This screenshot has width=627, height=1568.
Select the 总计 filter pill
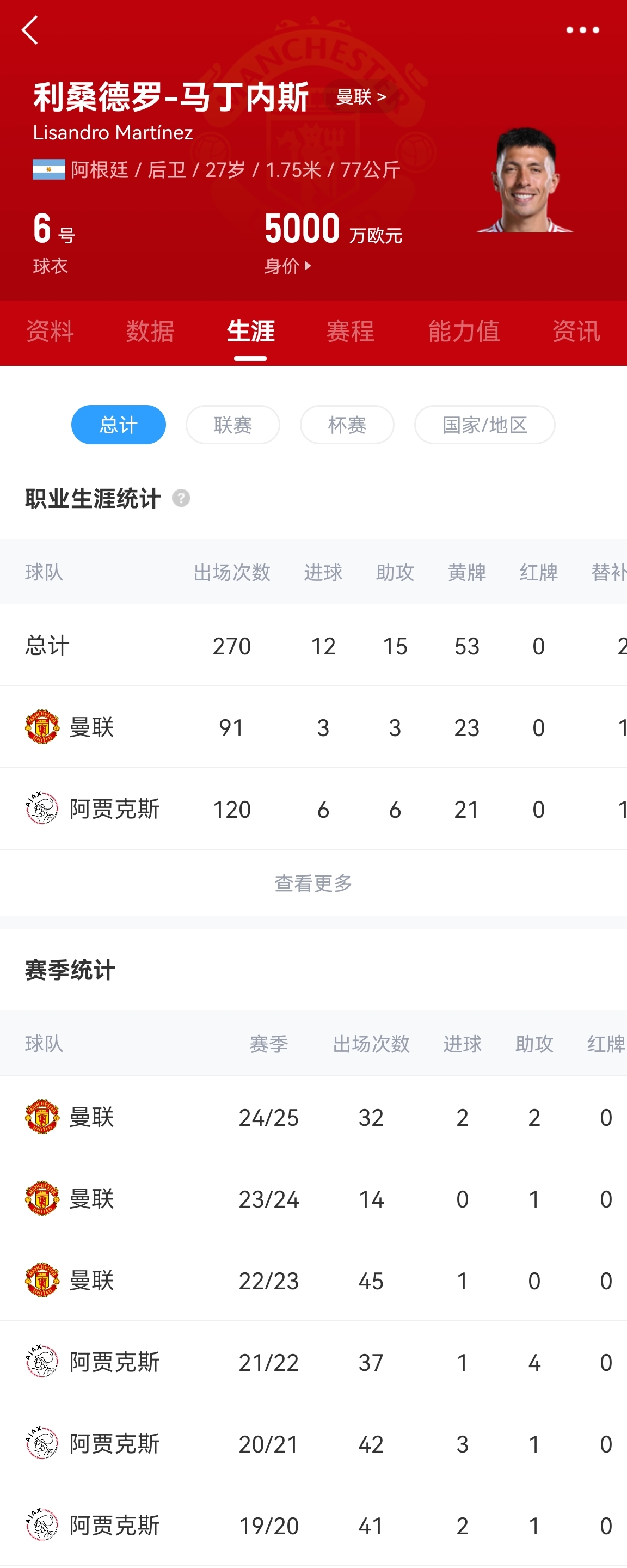tap(118, 424)
